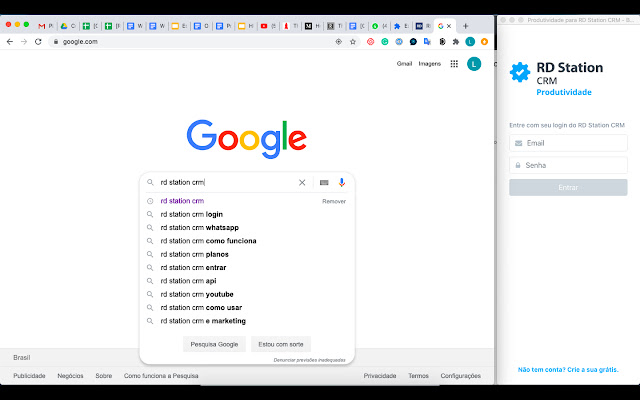Image resolution: width=640 pixels, height=400 pixels.
Task: Click Denunciar previsões inadequadas link
Action: [309, 360]
